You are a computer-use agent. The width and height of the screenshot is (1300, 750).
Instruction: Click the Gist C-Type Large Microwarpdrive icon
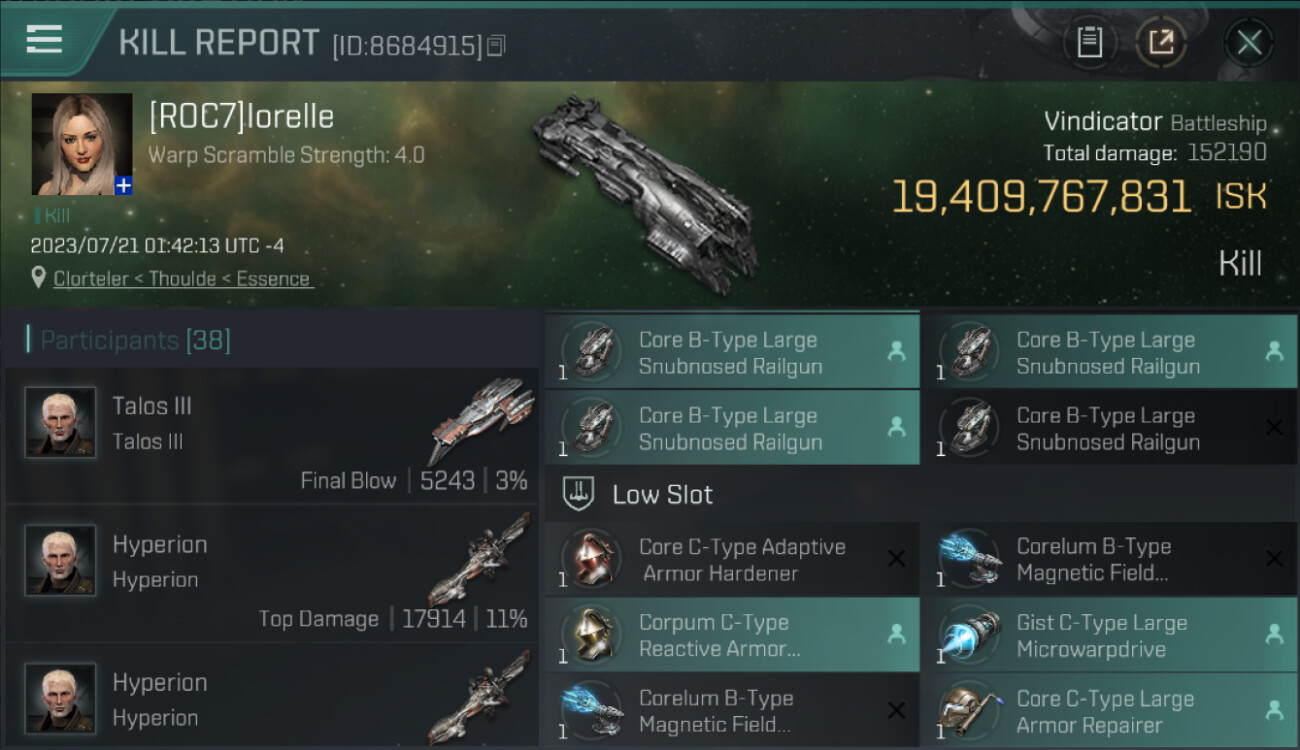[x=971, y=635]
